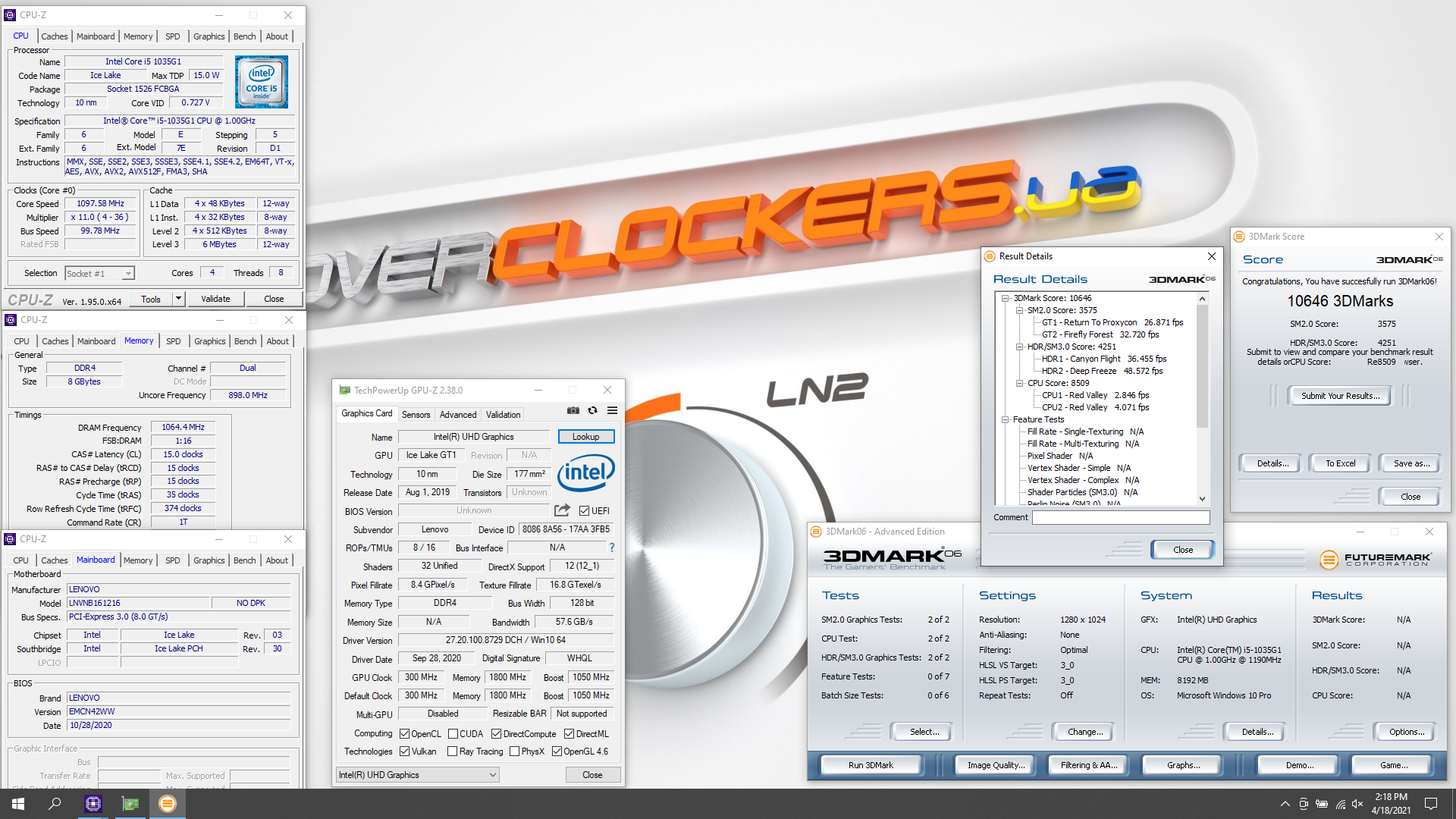Click the Result Details scroll-up arrow
Viewport: 1456px width, 819px height.
1202,299
